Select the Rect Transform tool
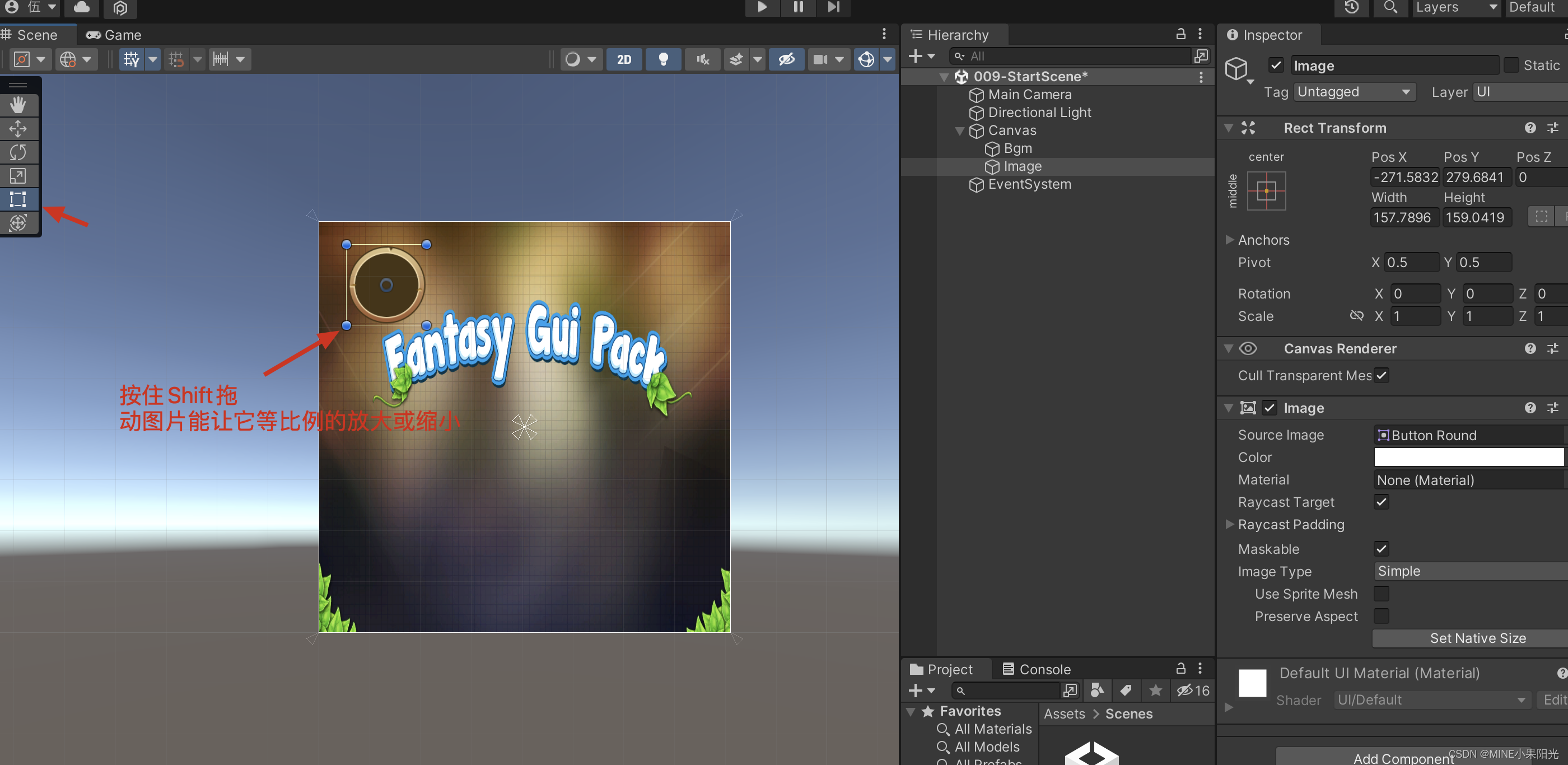This screenshot has height=765, width=1568. click(x=20, y=199)
